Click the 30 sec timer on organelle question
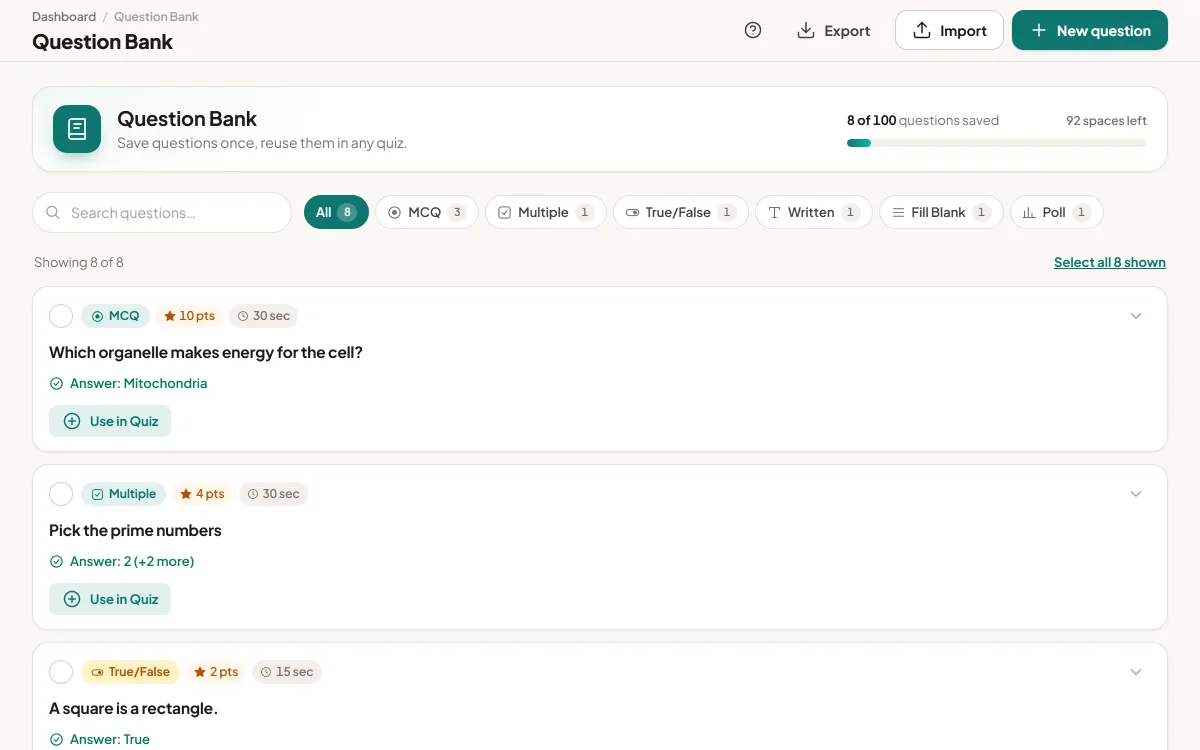 click(x=263, y=316)
